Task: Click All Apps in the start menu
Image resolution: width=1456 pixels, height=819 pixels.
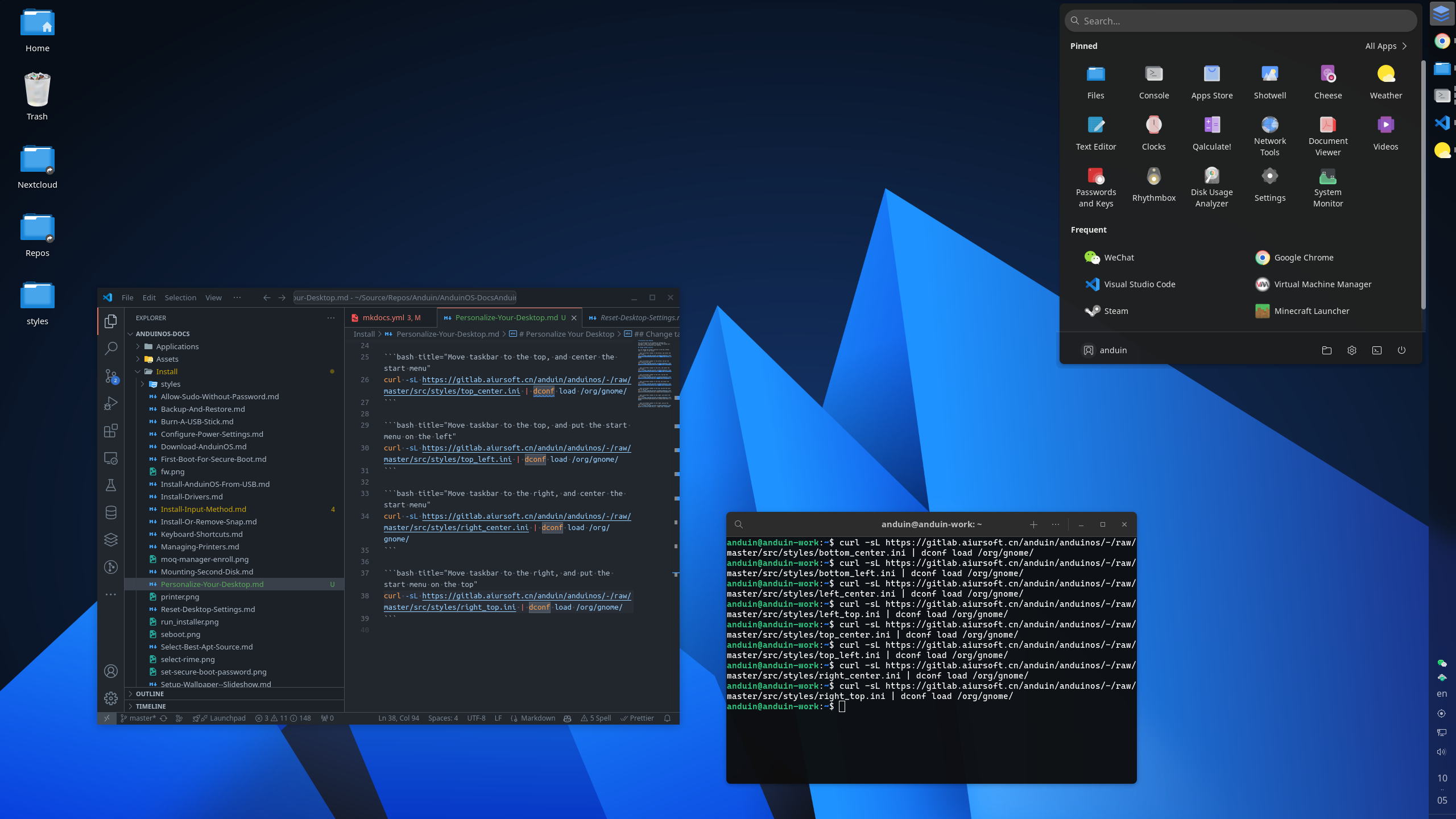Action: tap(1385, 46)
